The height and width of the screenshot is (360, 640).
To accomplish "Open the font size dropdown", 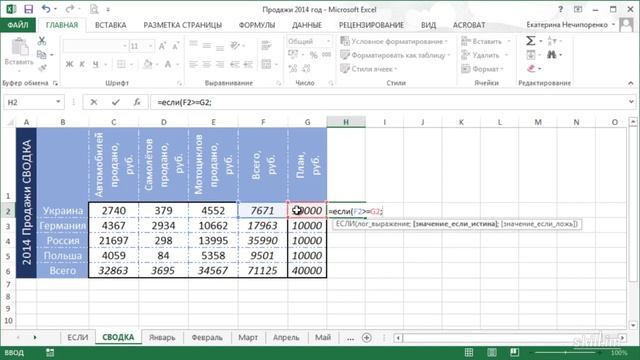I will pos(150,46).
